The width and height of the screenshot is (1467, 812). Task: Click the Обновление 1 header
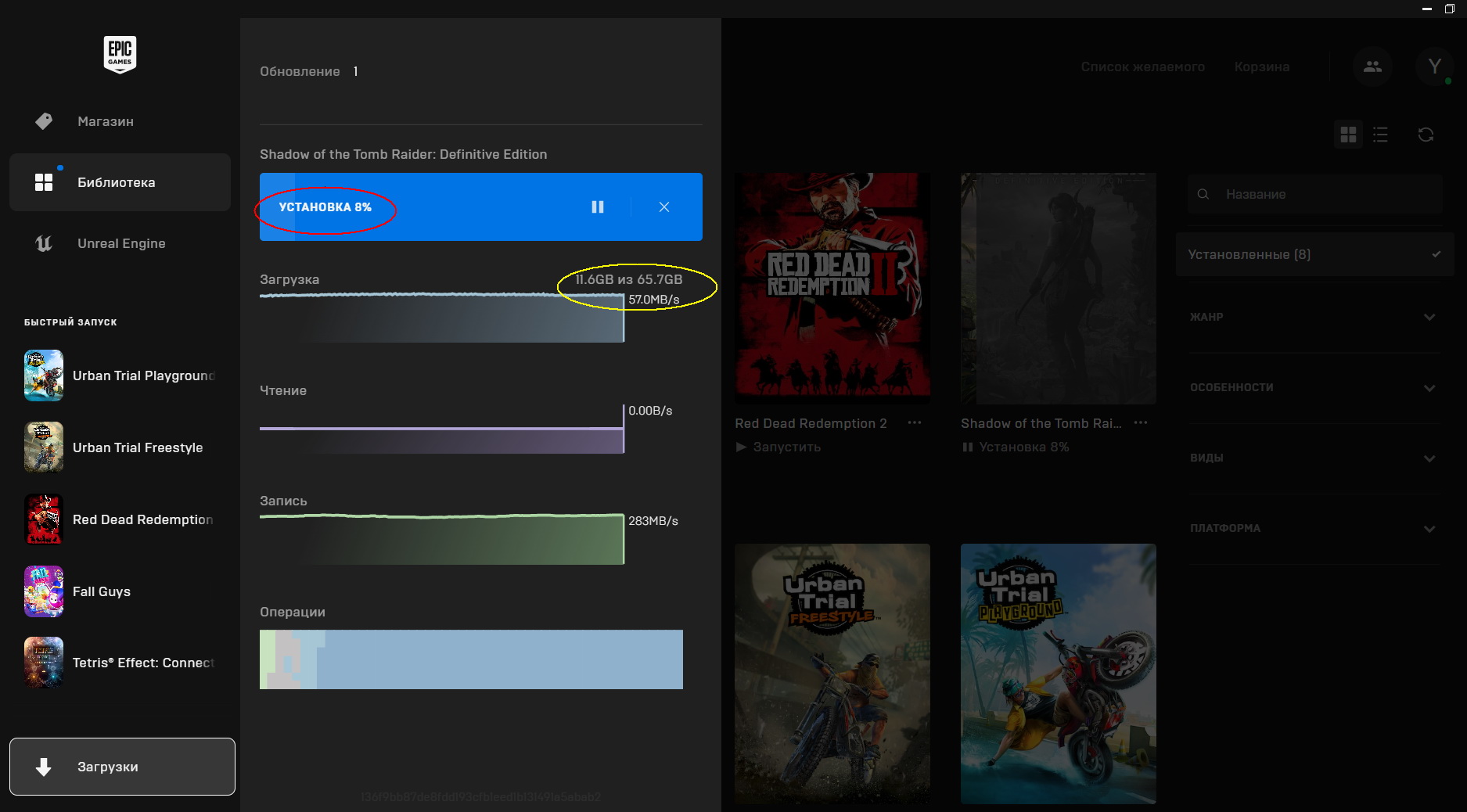(309, 71)
